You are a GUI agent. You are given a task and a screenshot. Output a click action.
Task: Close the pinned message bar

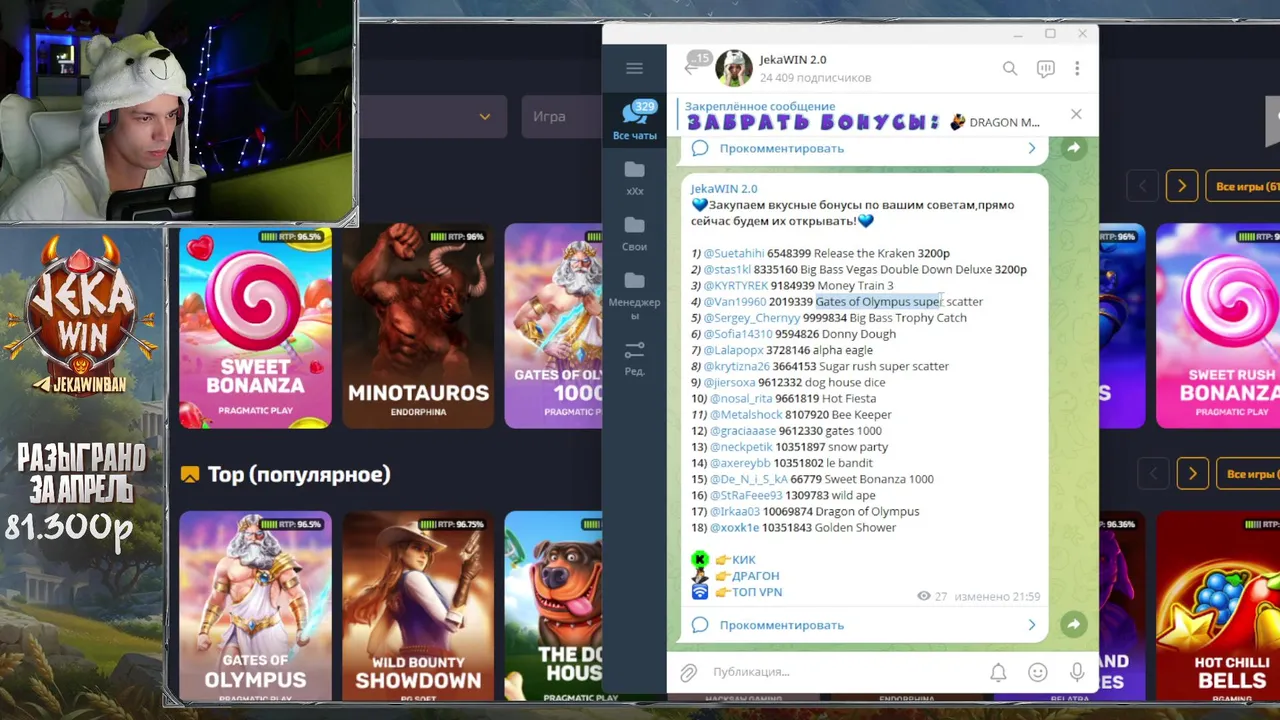pyautogui.click(x=1076, y=114)
